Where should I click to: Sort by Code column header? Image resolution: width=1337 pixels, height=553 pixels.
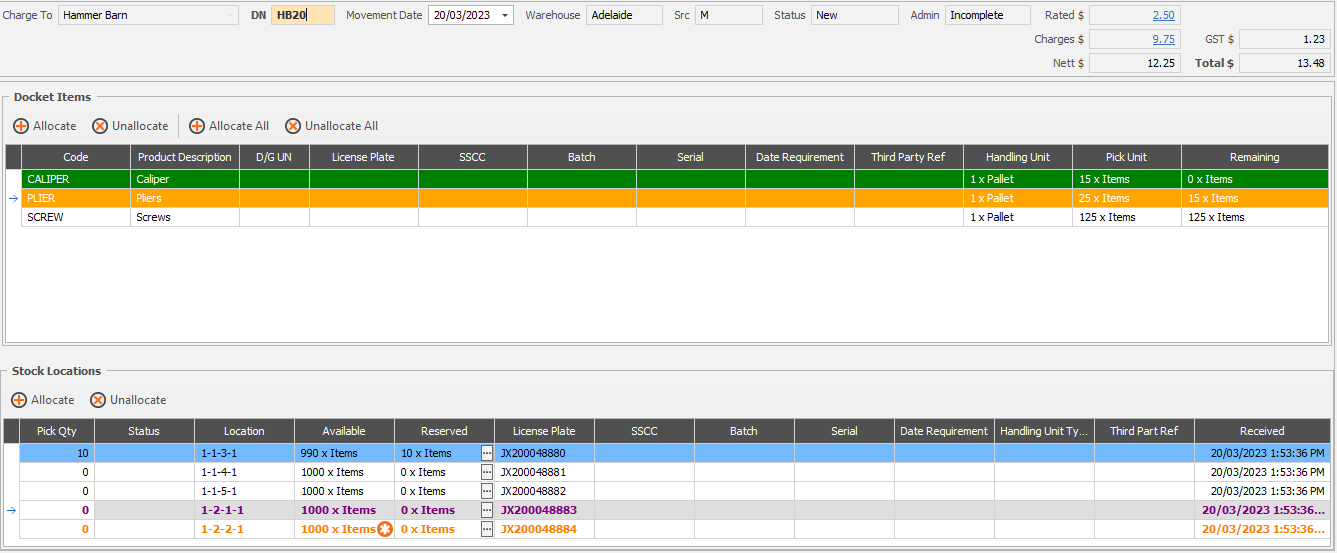[76, 157]
